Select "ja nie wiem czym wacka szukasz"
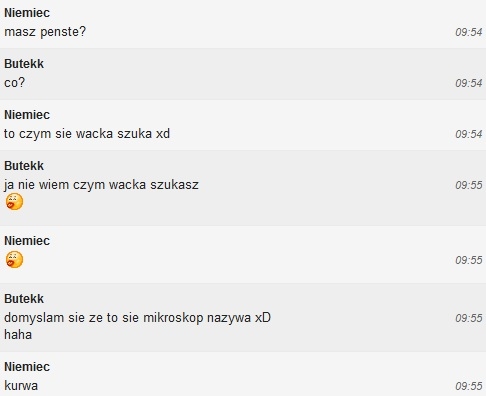The width and height of the screenshot is (486, 396). (x=101, y=185)
